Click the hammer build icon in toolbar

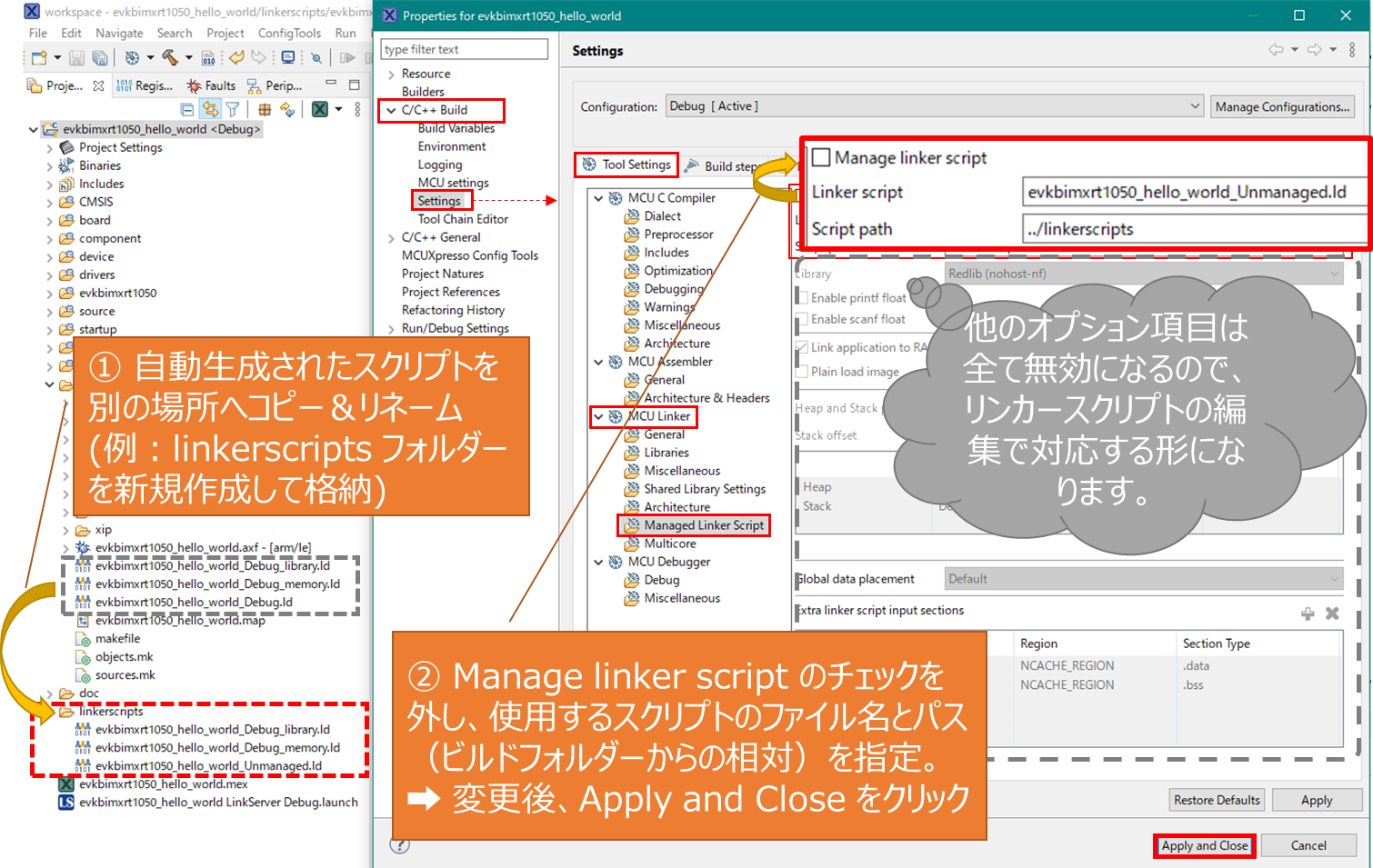169,58
